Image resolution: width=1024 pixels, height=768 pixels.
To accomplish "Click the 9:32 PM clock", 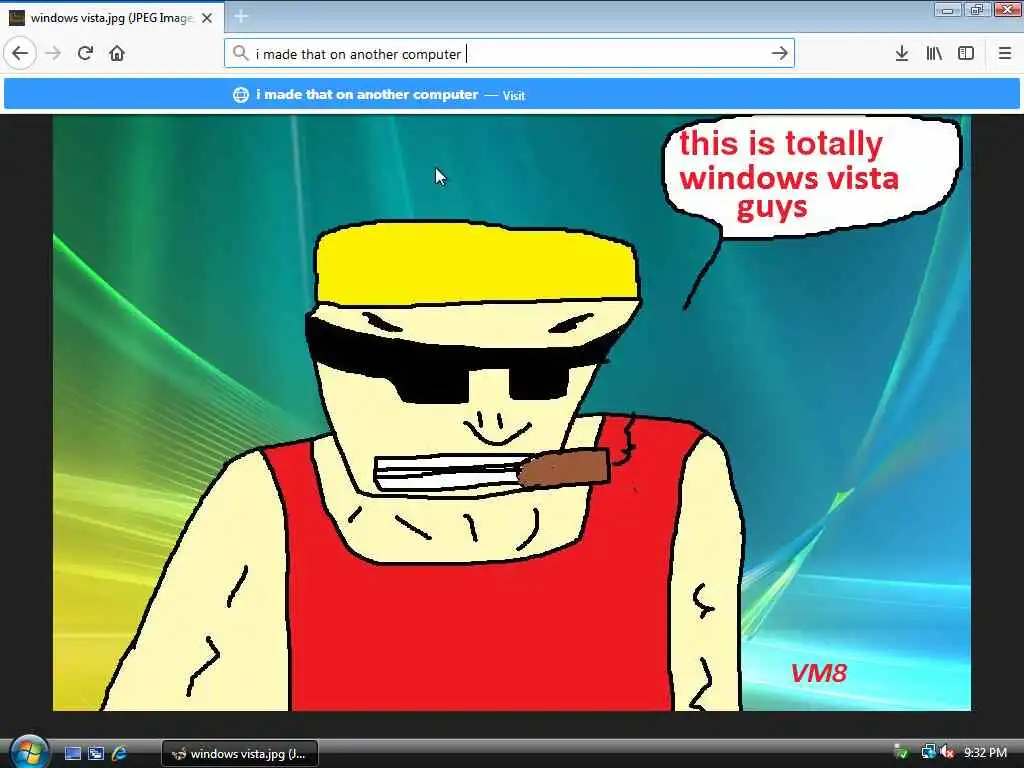I will tap(985, 752).
